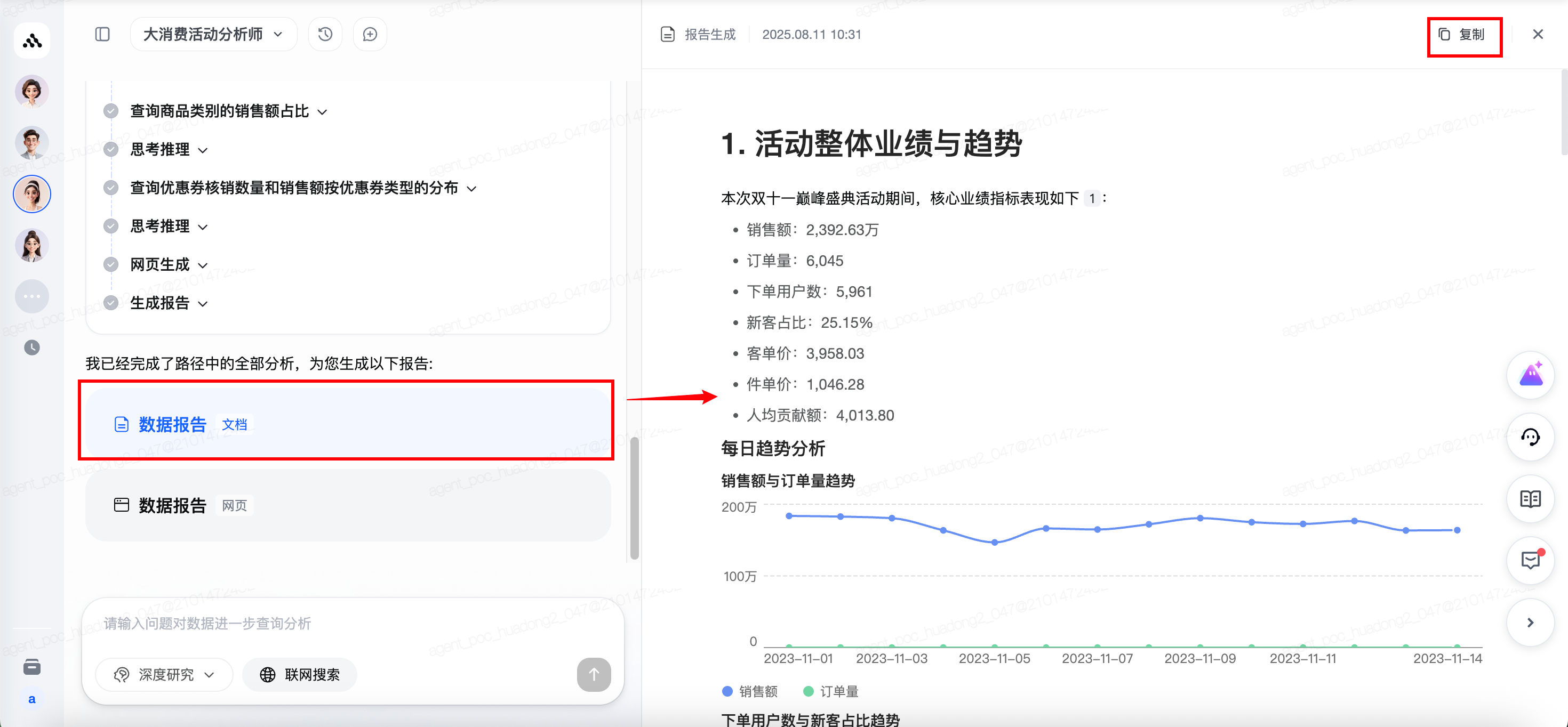Click the send arrow button

[594, 674]
